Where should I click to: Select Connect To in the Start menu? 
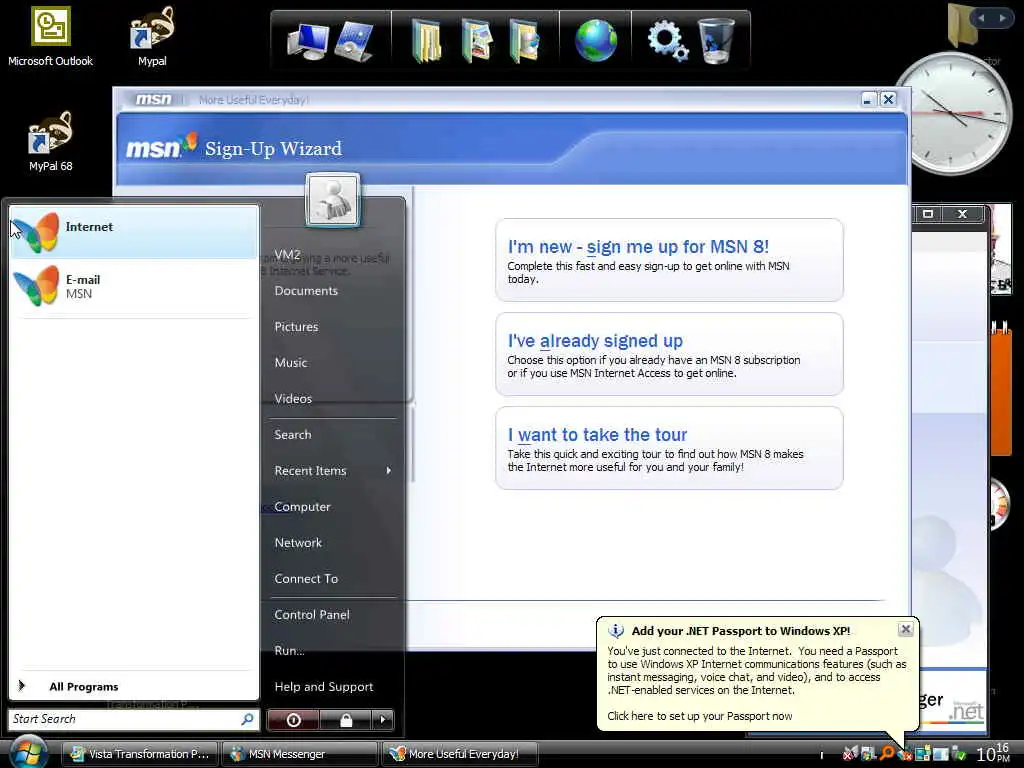306,579
